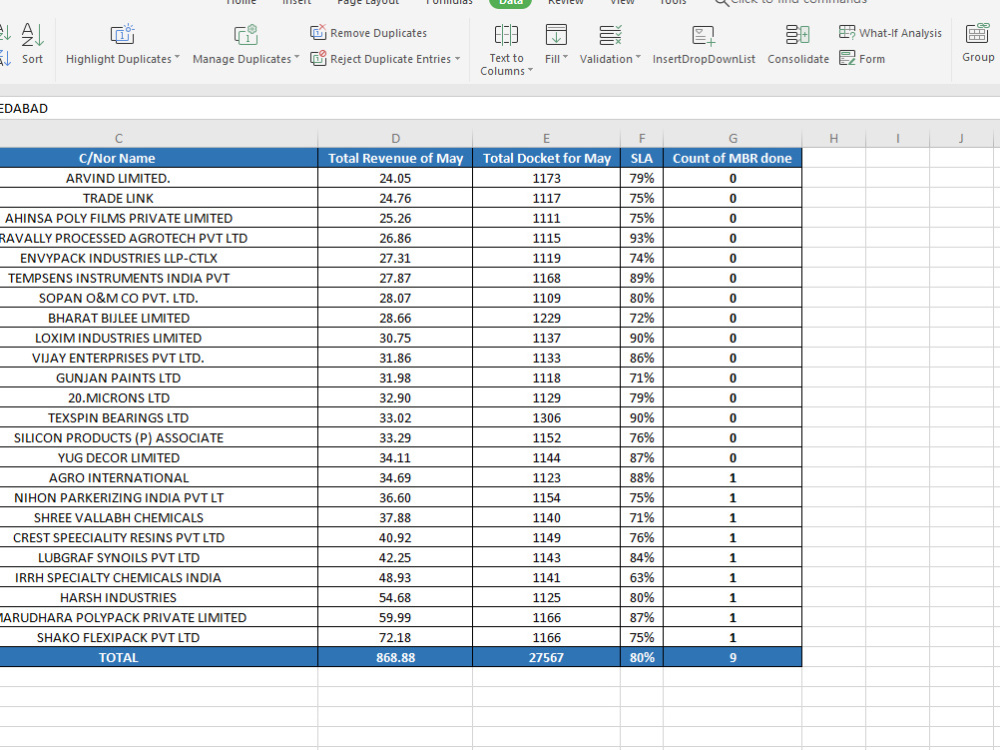The image size is (1000, 750).
Task: Open the Form tool
Action: click(862, 59)
